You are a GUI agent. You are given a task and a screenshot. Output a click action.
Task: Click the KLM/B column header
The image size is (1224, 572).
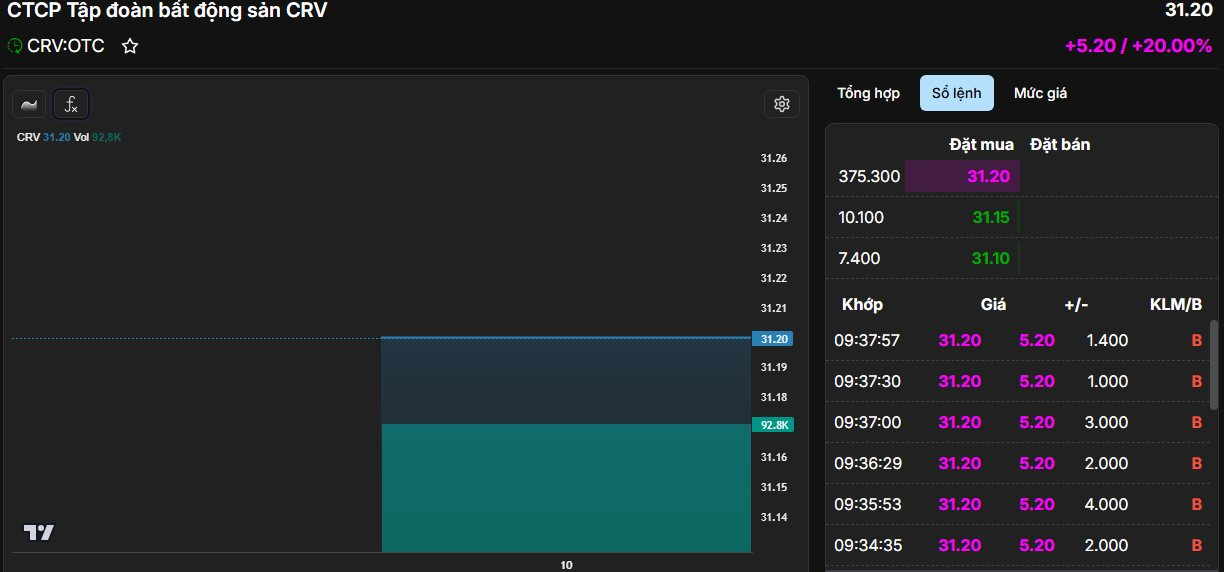pyautogui.click(x=1175, y=304)
